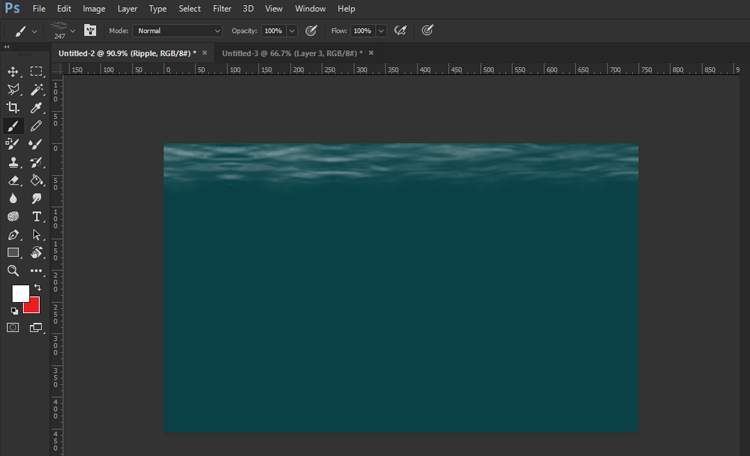This screenshot has height=456, width=750.
Task: Open the Brush Settings panel icon
Action: tap(90, 31)
